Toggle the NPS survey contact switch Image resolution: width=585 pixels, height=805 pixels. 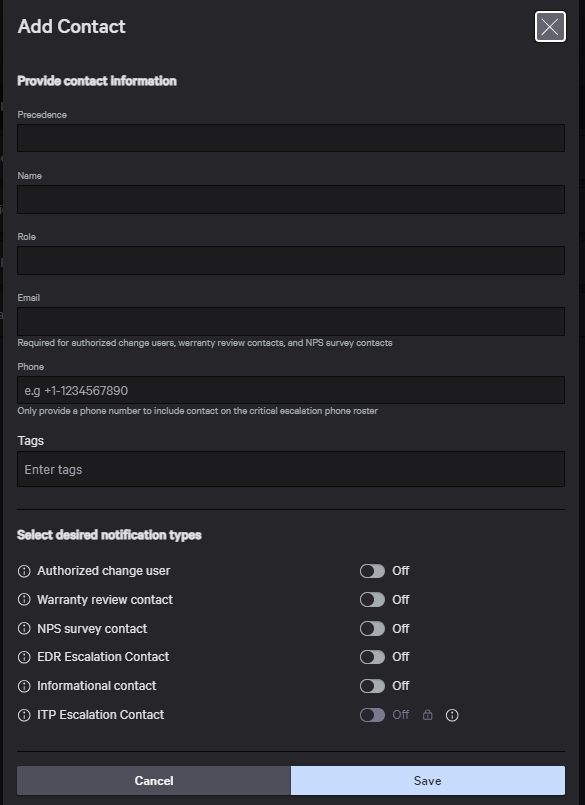coord(372,628)
